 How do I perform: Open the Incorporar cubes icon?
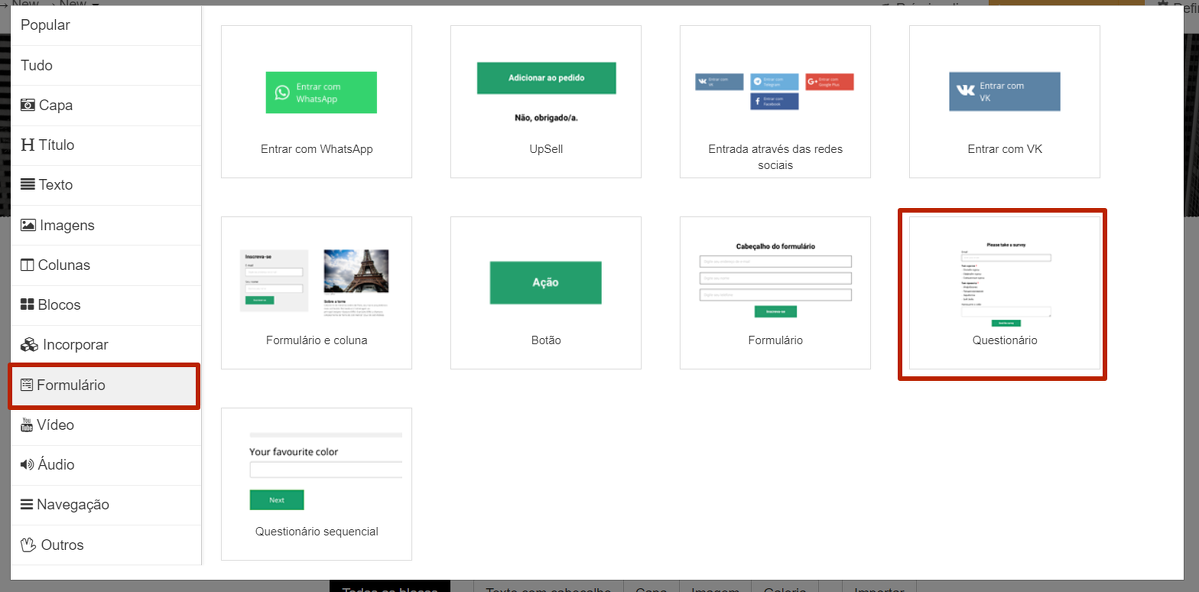point(29,345)
